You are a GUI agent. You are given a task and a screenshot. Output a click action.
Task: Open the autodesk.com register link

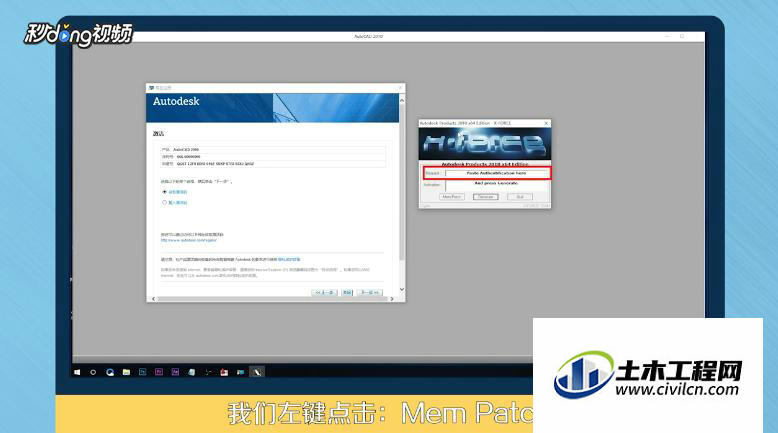pyautogui.click(x=189, y=240)
